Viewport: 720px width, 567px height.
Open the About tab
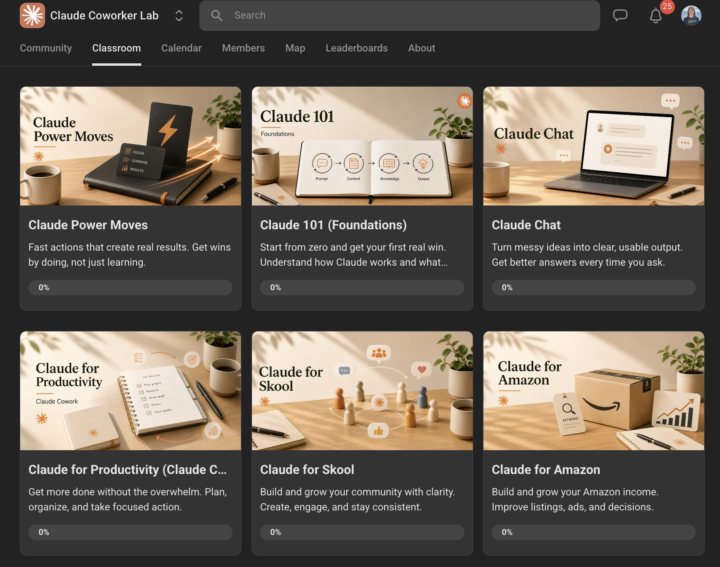422,48
